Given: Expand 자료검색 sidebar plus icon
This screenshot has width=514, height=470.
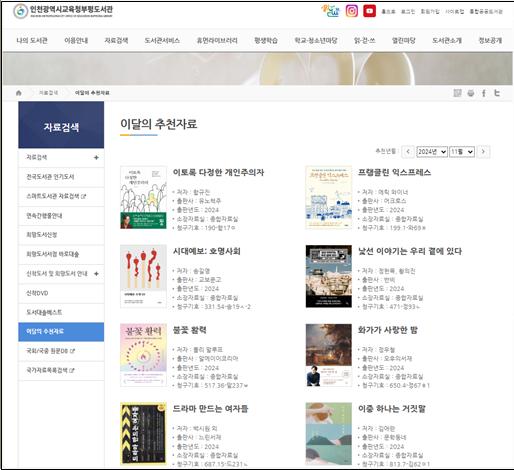Looking at the screenshot, I should [96, 157].
